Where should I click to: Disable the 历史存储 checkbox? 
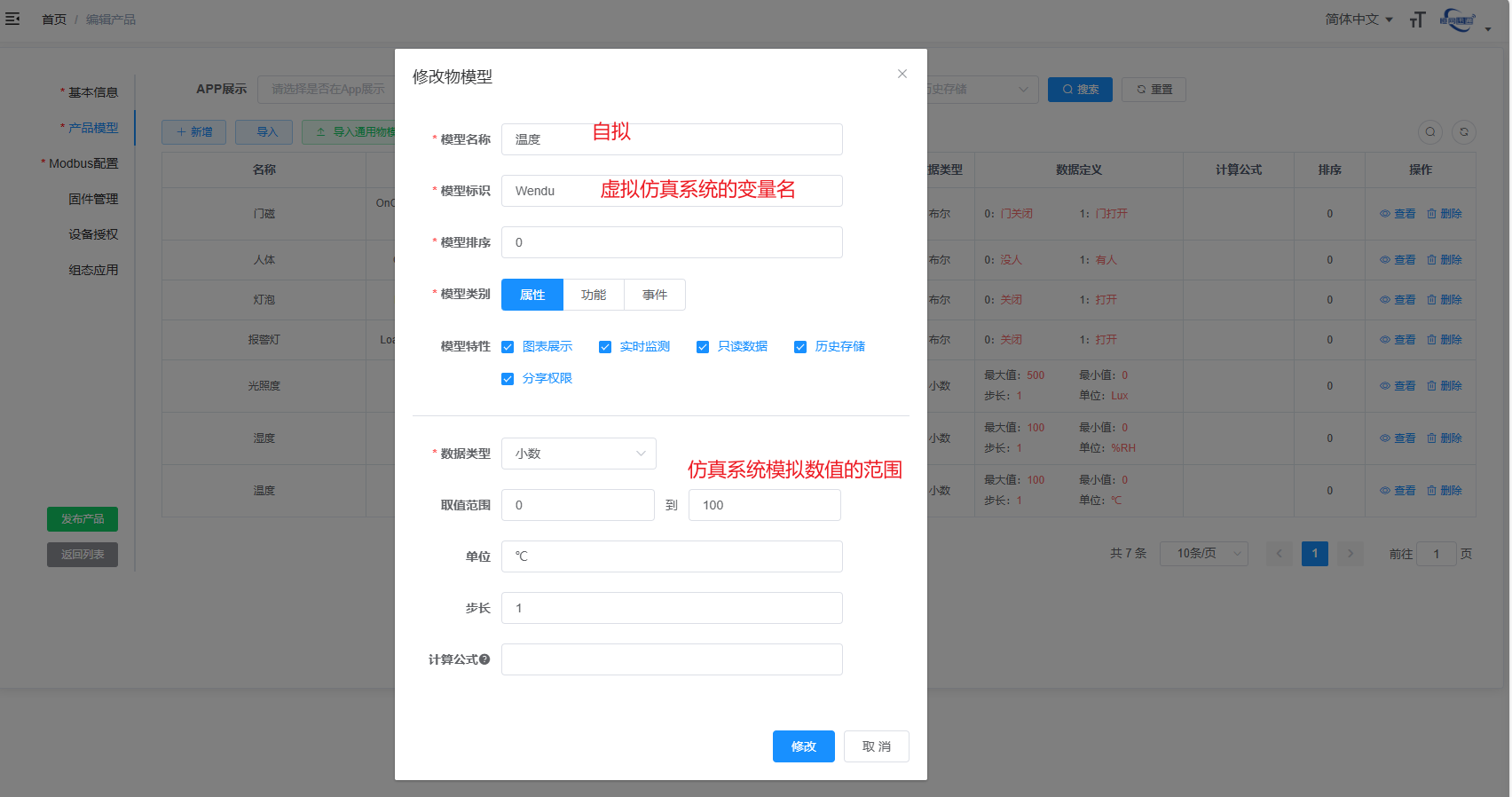tap(800, 347)
